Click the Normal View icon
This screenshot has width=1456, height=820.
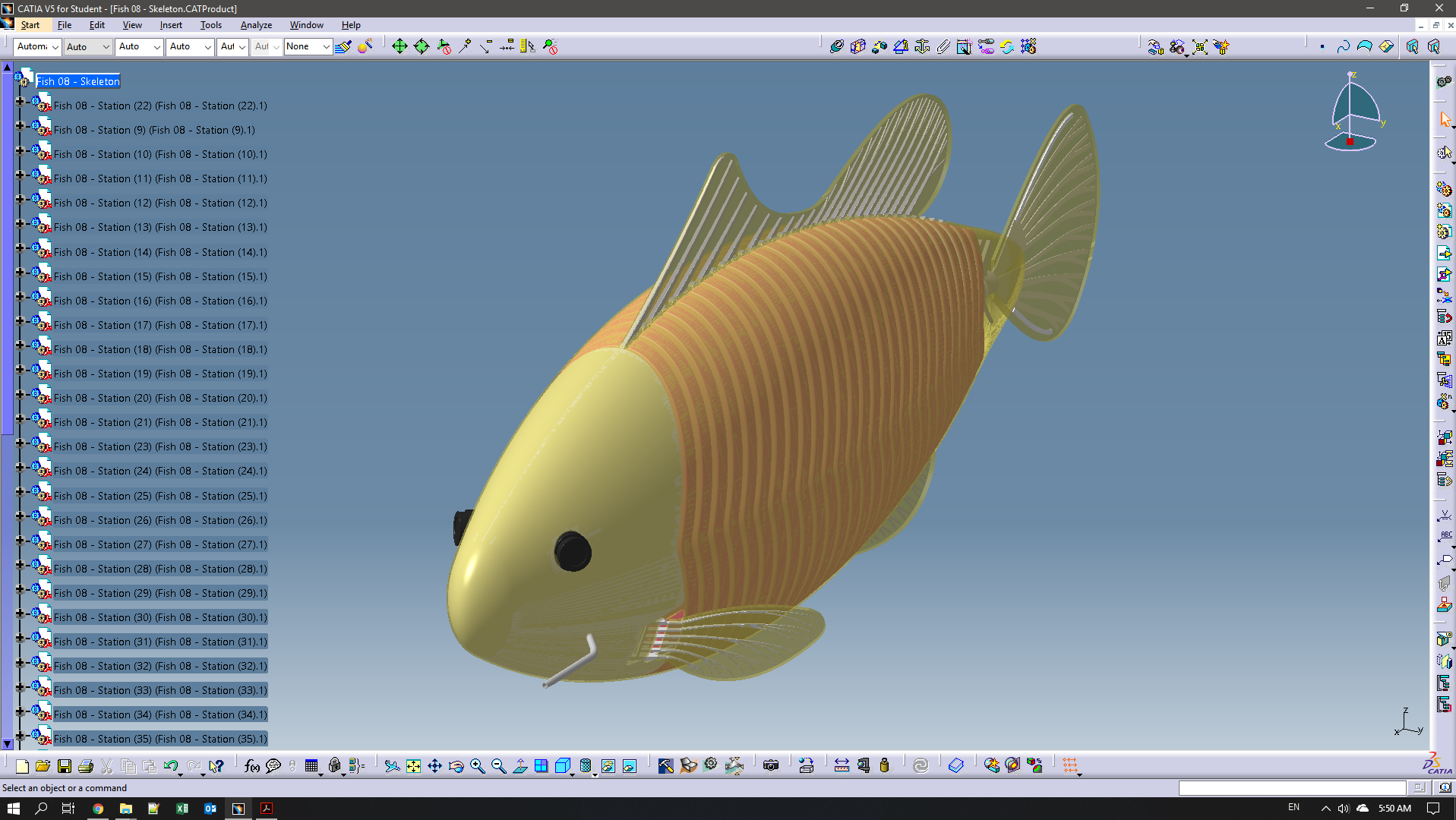tap(520, 765)
